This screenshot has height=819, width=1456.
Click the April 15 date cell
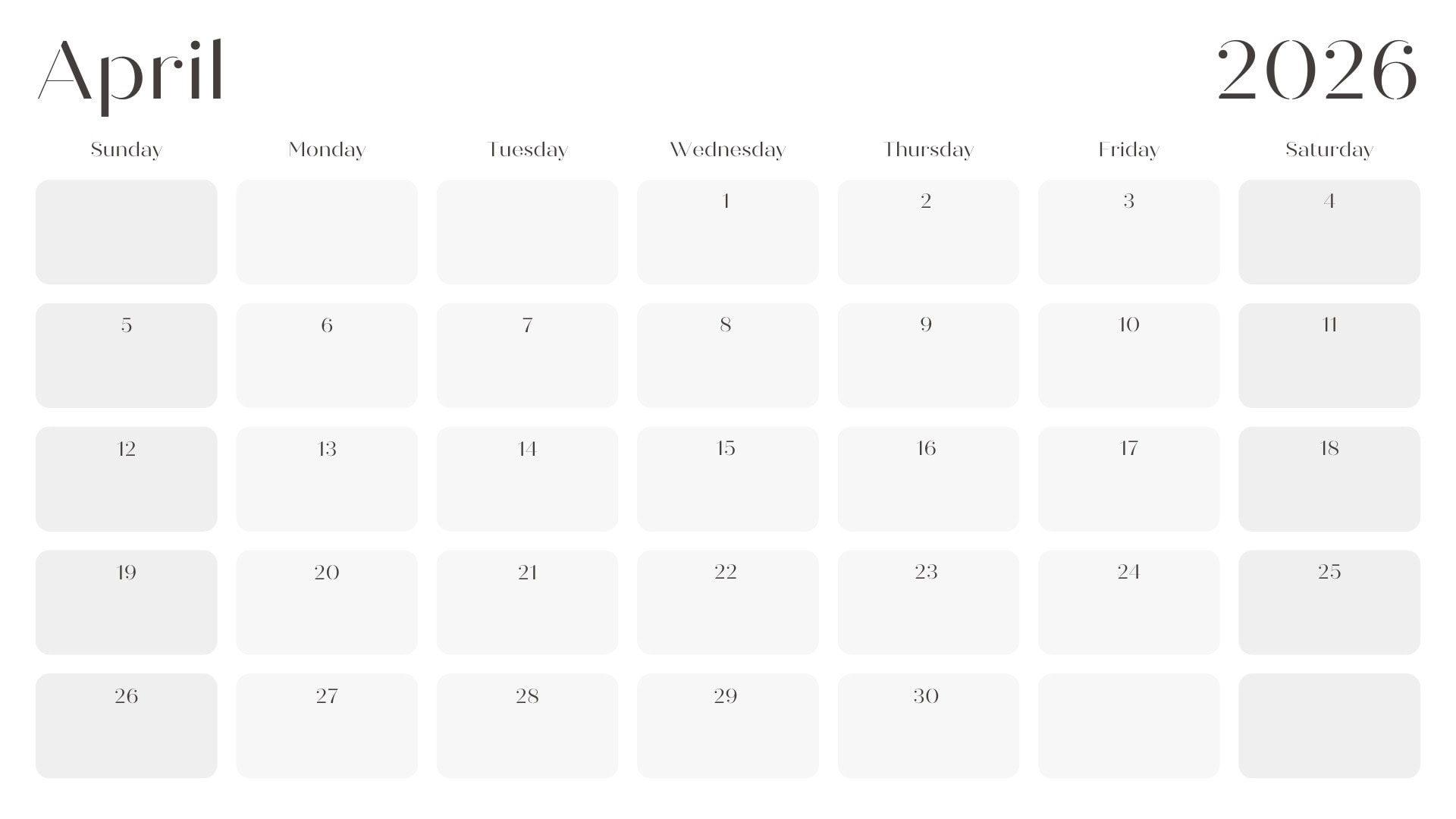point(727,479)
